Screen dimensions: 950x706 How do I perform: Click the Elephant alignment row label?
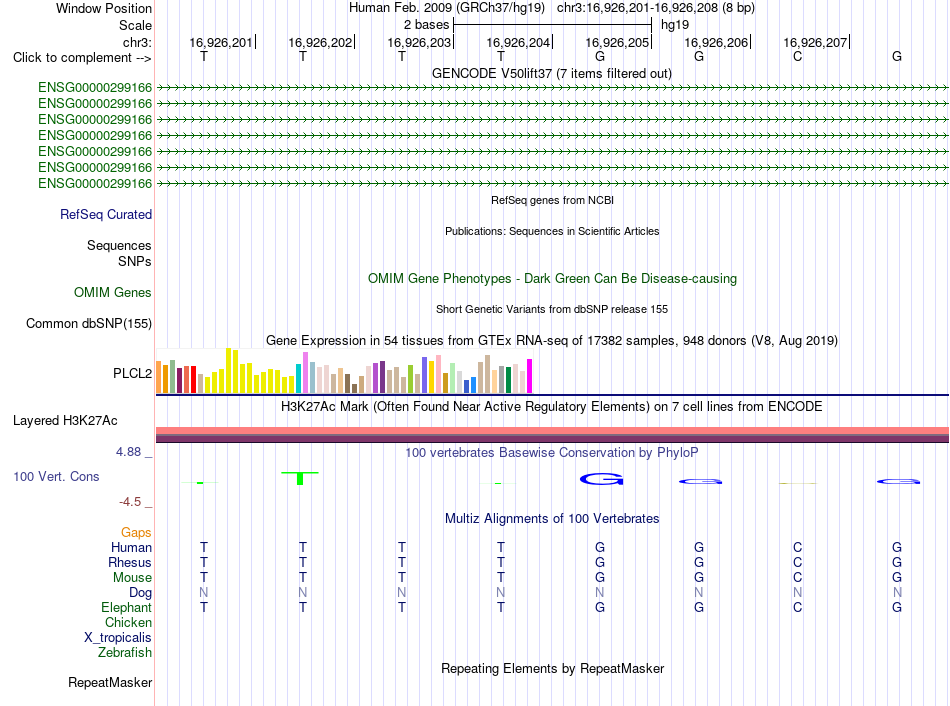click(126, 607)
